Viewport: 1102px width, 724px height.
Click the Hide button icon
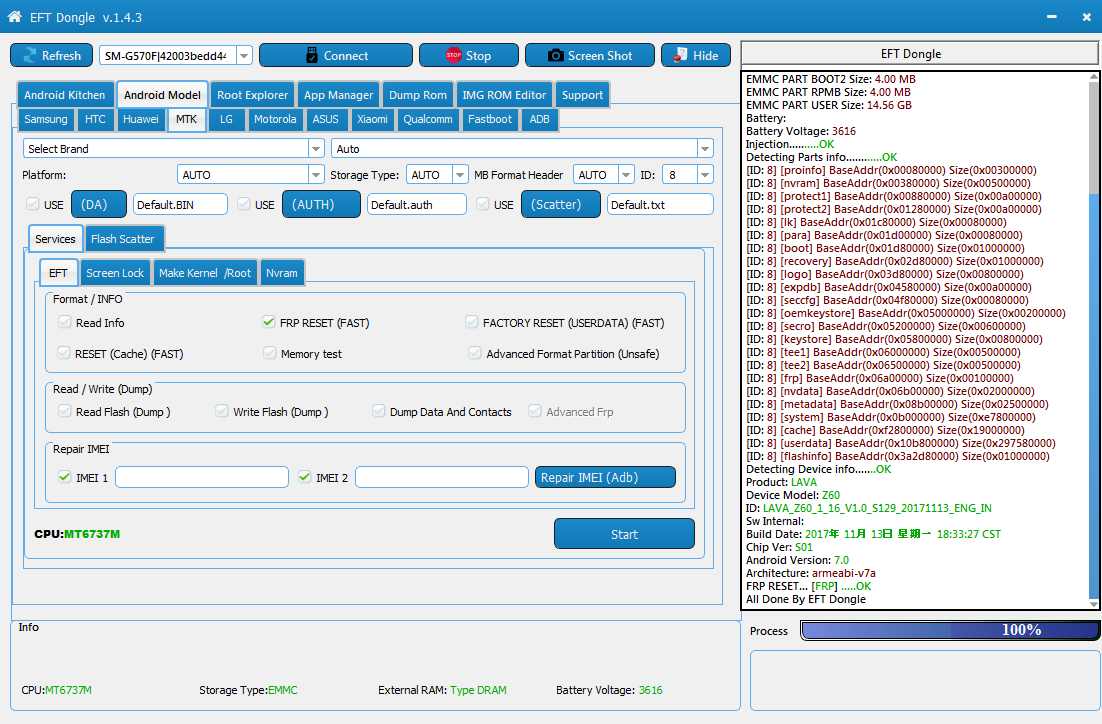pyautogui.click(x=680, y=55)
